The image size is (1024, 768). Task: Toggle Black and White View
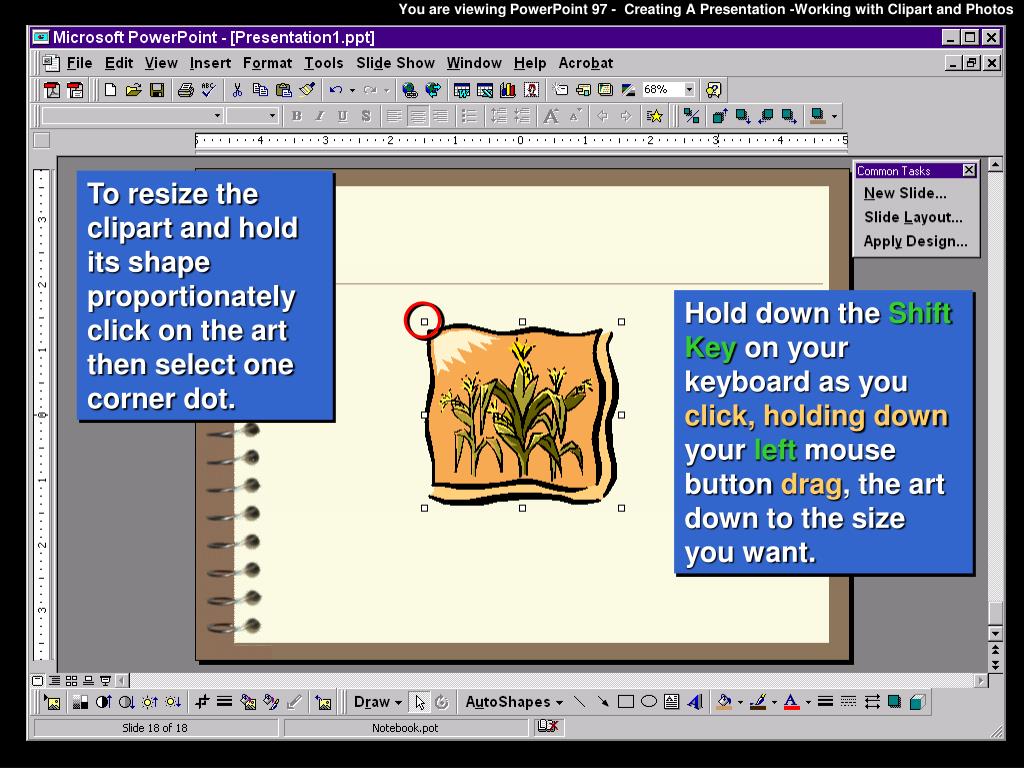point(628,90)
